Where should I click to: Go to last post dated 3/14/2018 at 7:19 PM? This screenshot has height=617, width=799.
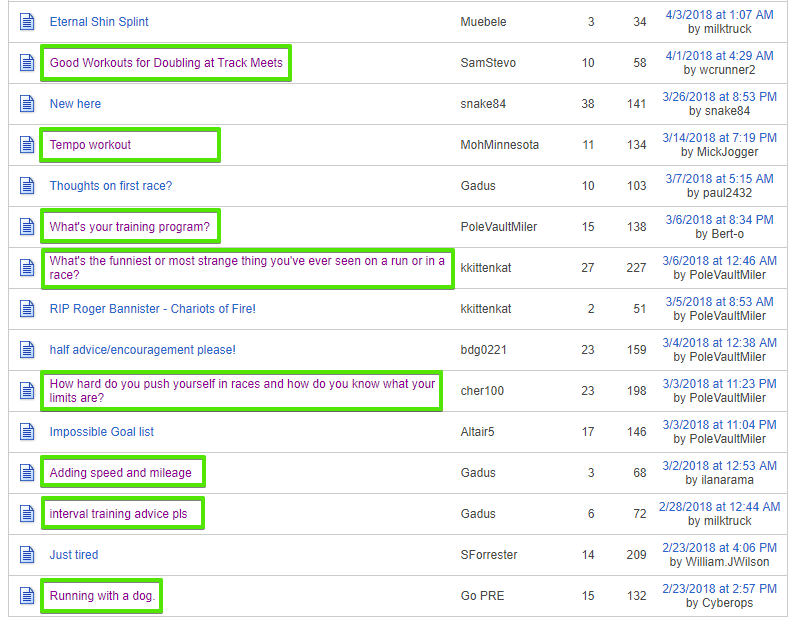pos(720,138)
